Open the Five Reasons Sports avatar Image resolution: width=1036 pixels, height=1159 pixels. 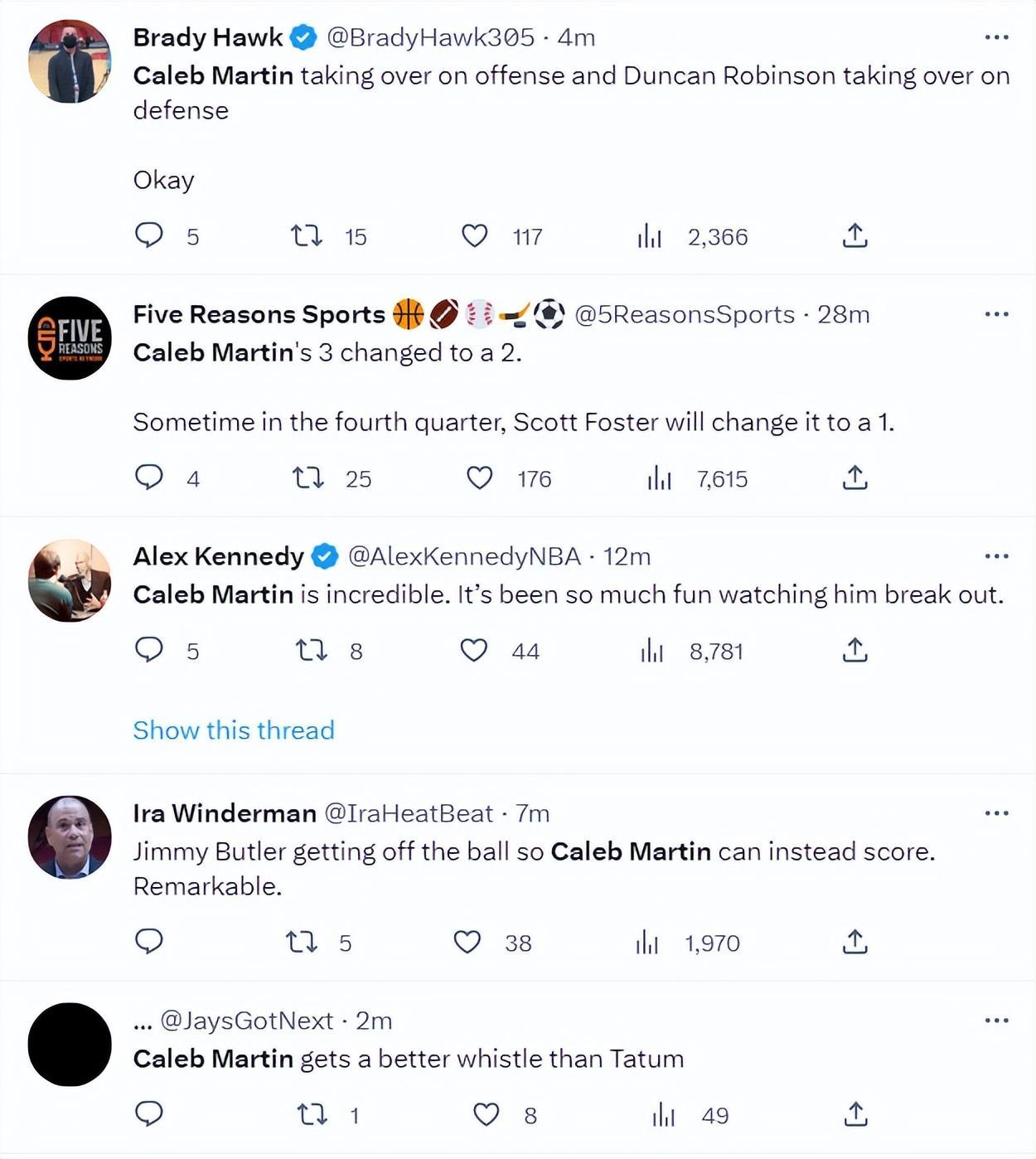tap(70, 338)
